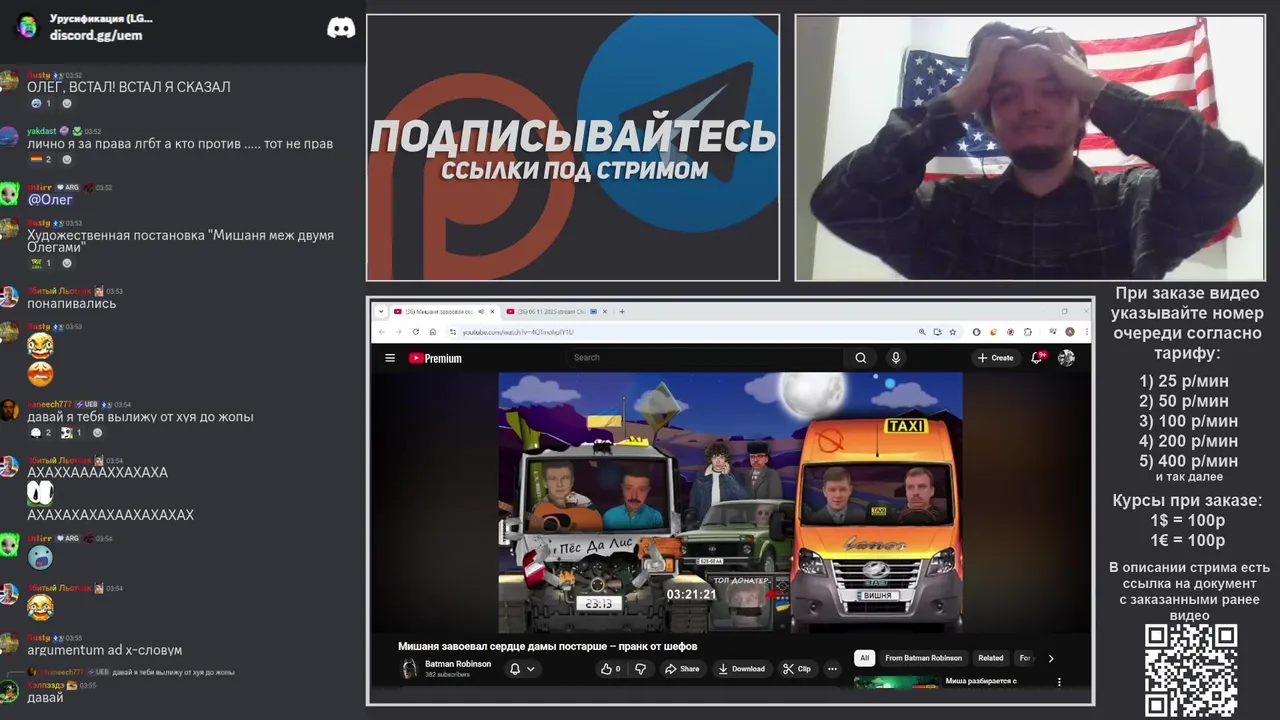Open a new browser tab
This screenshot has height=720, width=1280.
tap(622, 311)
